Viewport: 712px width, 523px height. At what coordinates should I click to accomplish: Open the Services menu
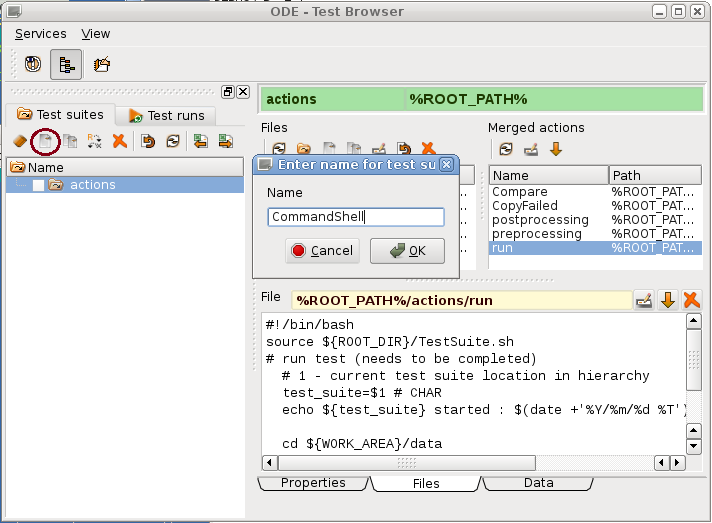tap(40, 33)
